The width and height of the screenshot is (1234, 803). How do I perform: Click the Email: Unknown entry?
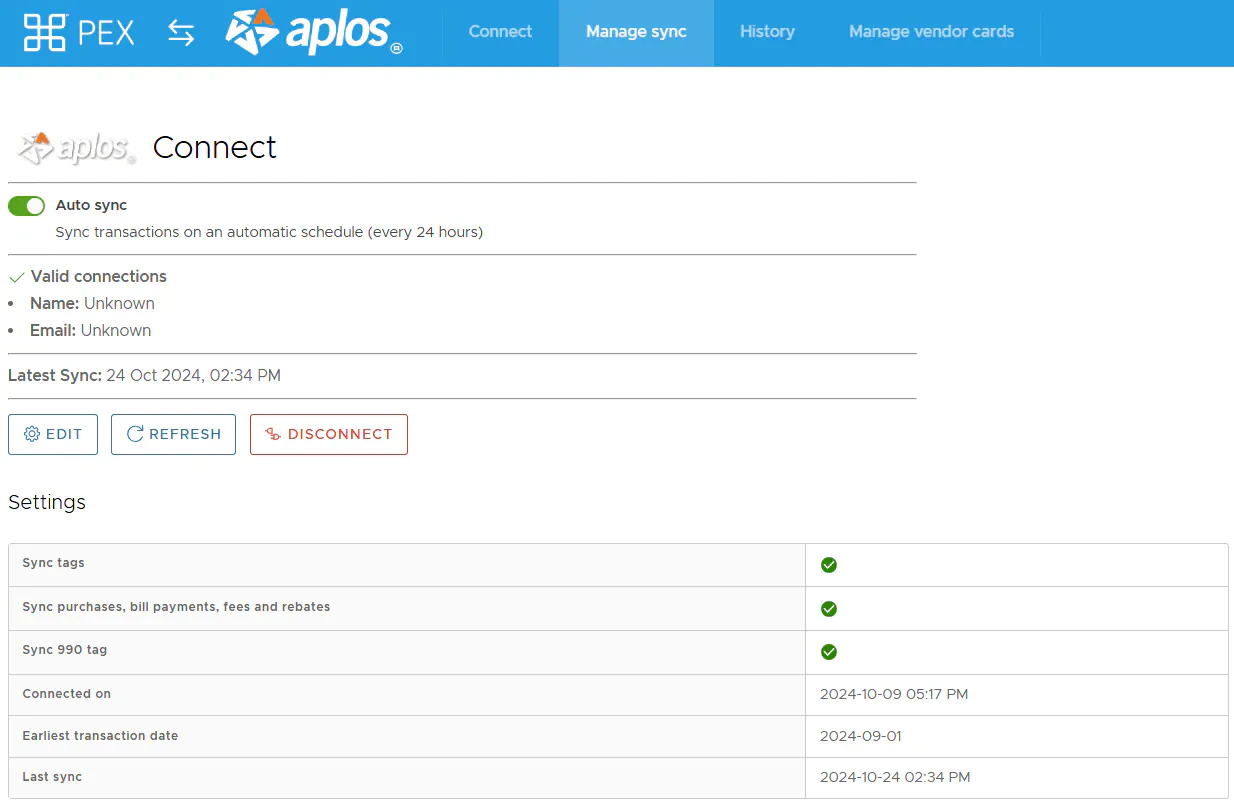pyautogui.click(x=91, y=330)
